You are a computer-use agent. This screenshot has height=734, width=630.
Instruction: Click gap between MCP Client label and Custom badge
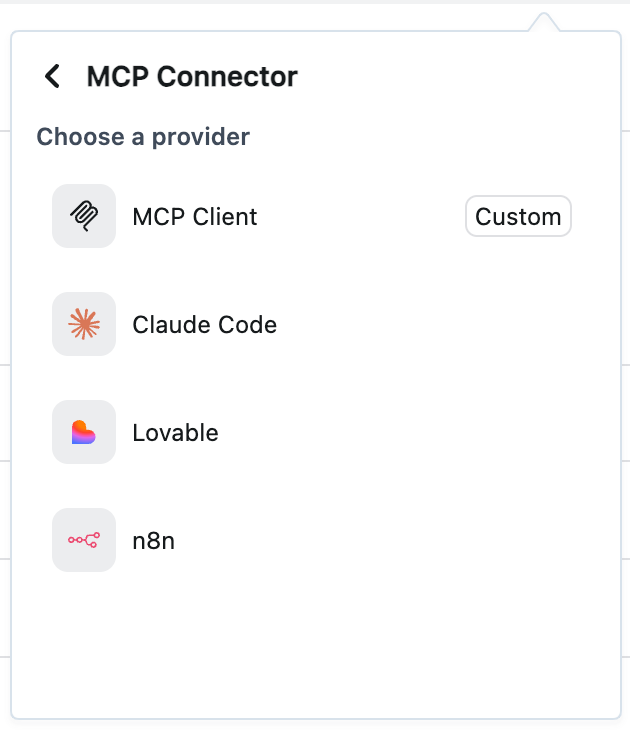click(x=360, y=217)
